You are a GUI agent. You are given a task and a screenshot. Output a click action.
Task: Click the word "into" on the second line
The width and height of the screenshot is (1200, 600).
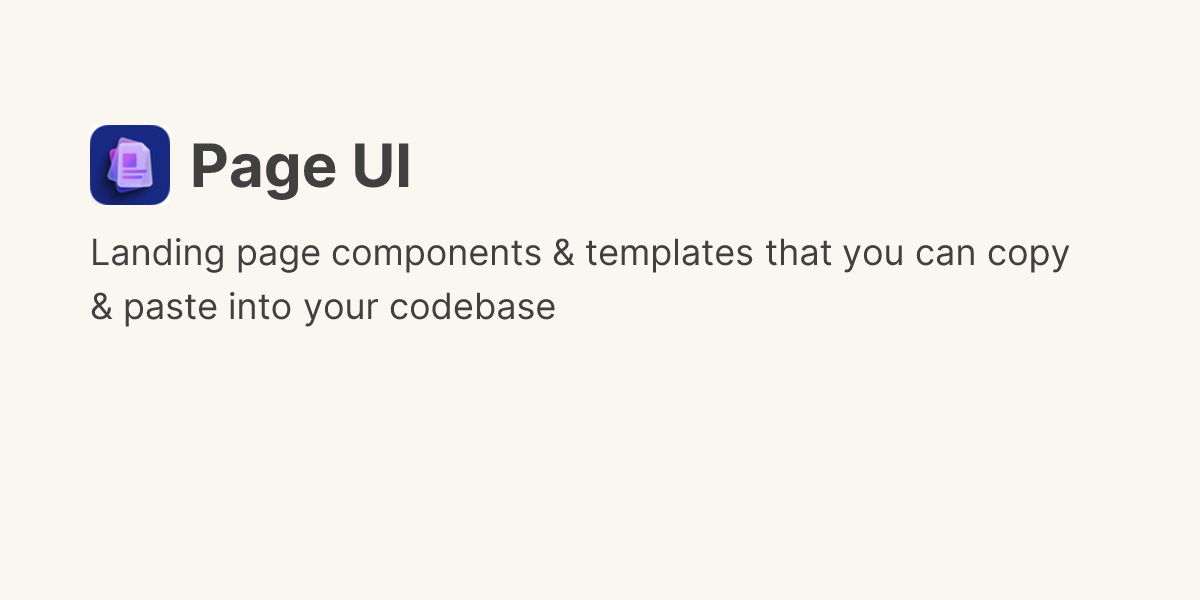(x=261, y=307)
